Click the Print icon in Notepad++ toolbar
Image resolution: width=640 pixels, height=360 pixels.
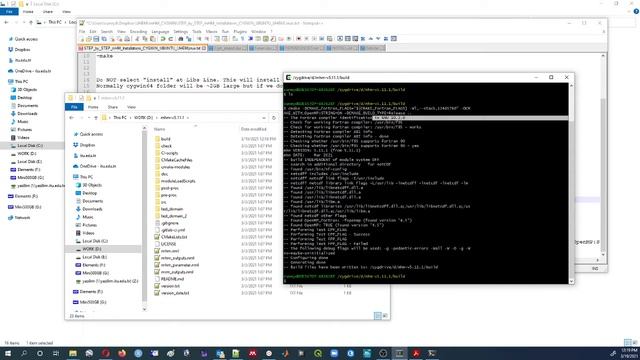click(127, 39)
